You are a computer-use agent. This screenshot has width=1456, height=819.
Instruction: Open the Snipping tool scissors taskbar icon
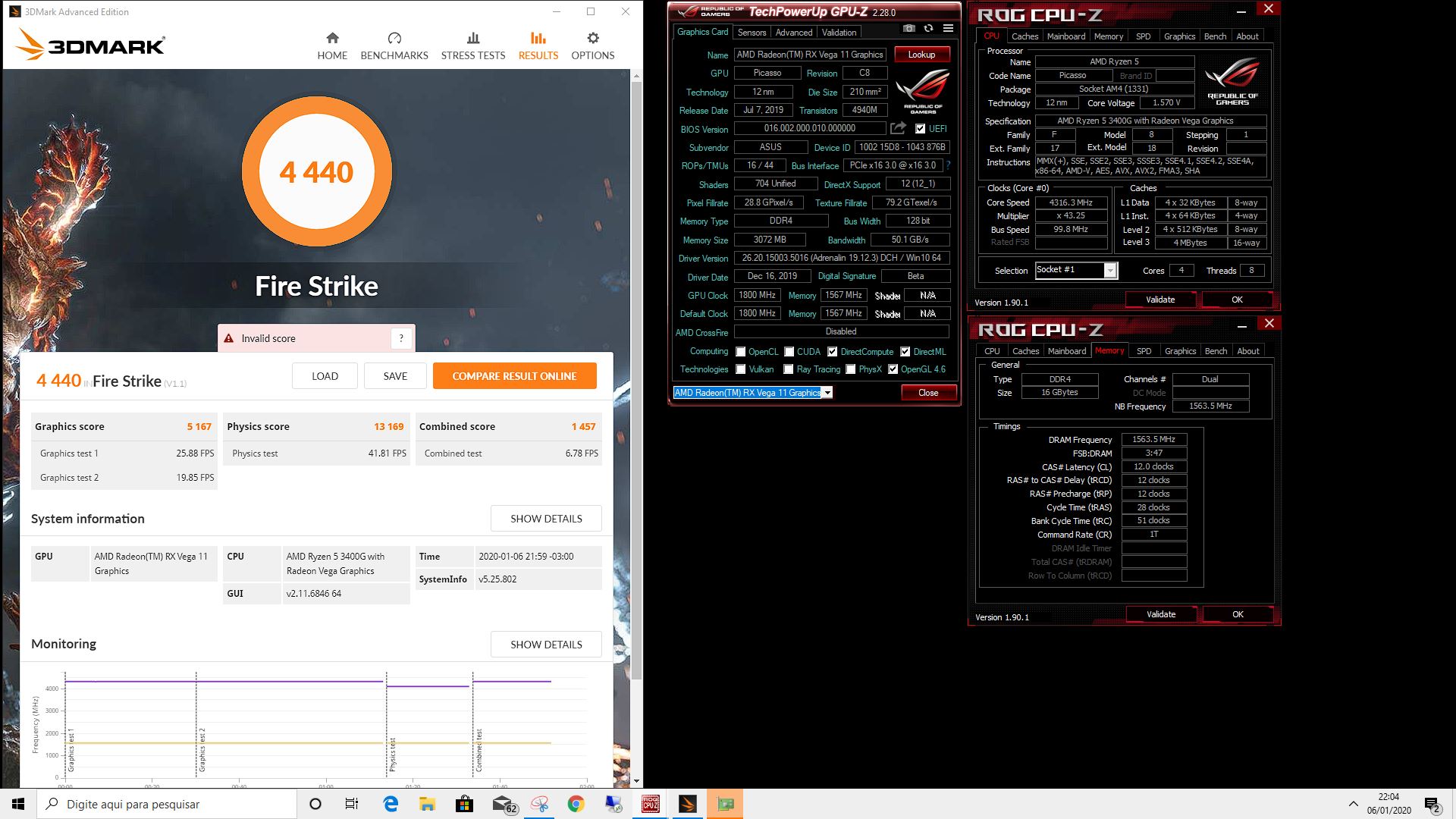click(539, 804)
